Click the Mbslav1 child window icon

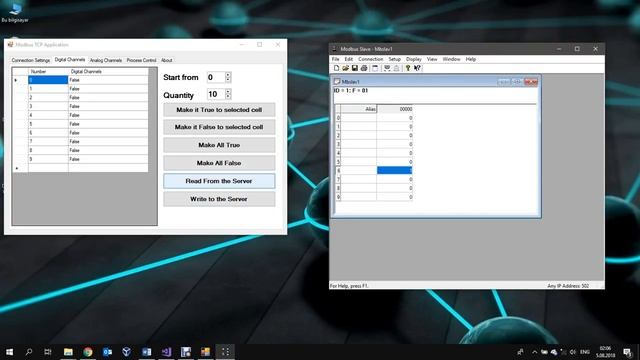[337, 82]
